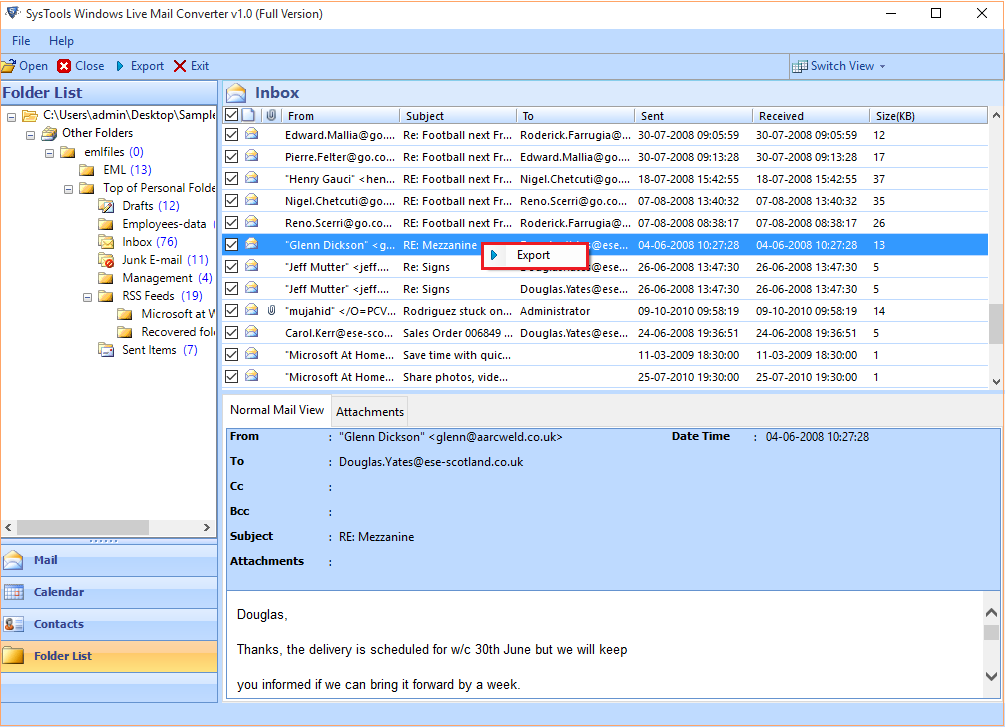This screenshot has width=1005, height=727.
Task: Click the Folder List icon at bottom
Action: tap(13, 656)
